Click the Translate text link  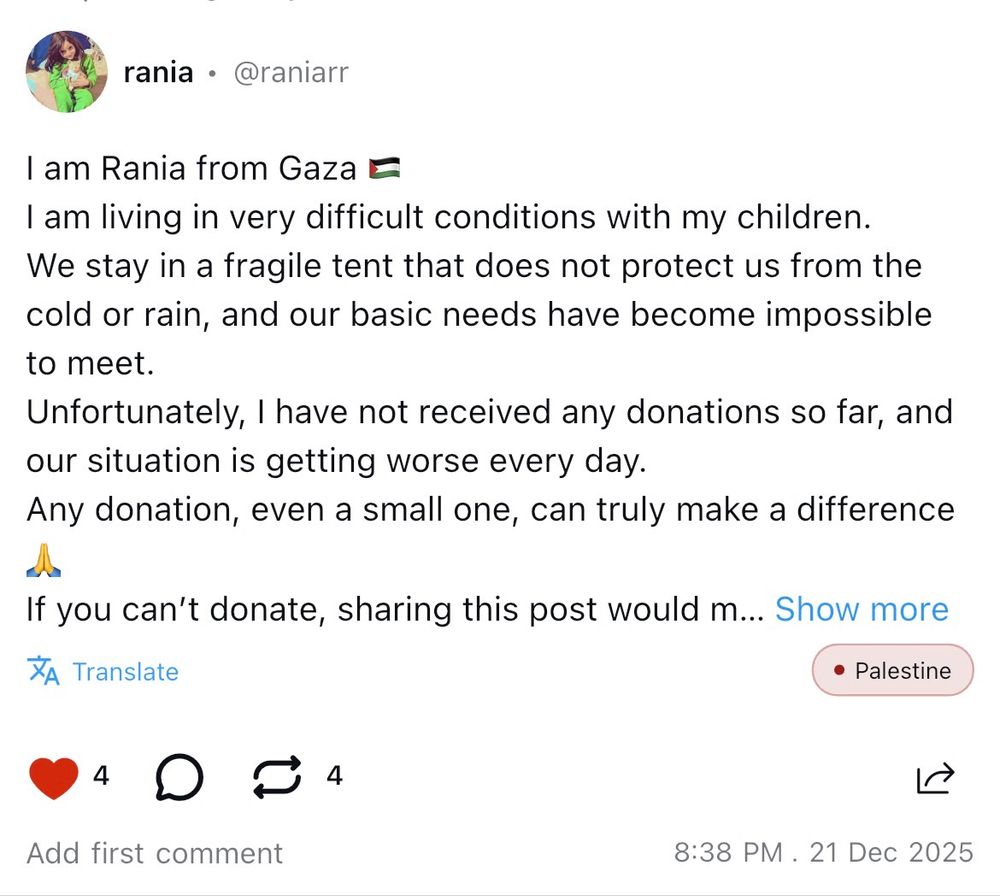(x=125, y=672)
